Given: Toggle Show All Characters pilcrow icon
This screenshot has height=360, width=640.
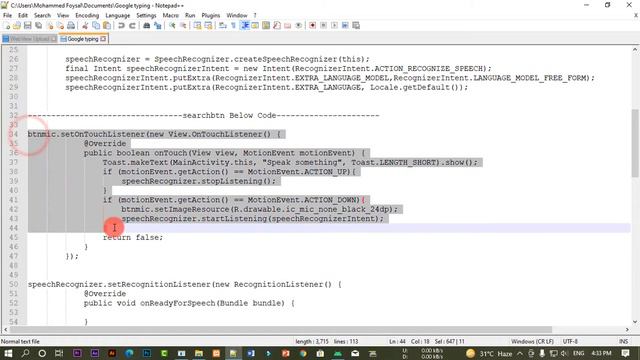Looking at the screenshot, I should coord(233,25).
